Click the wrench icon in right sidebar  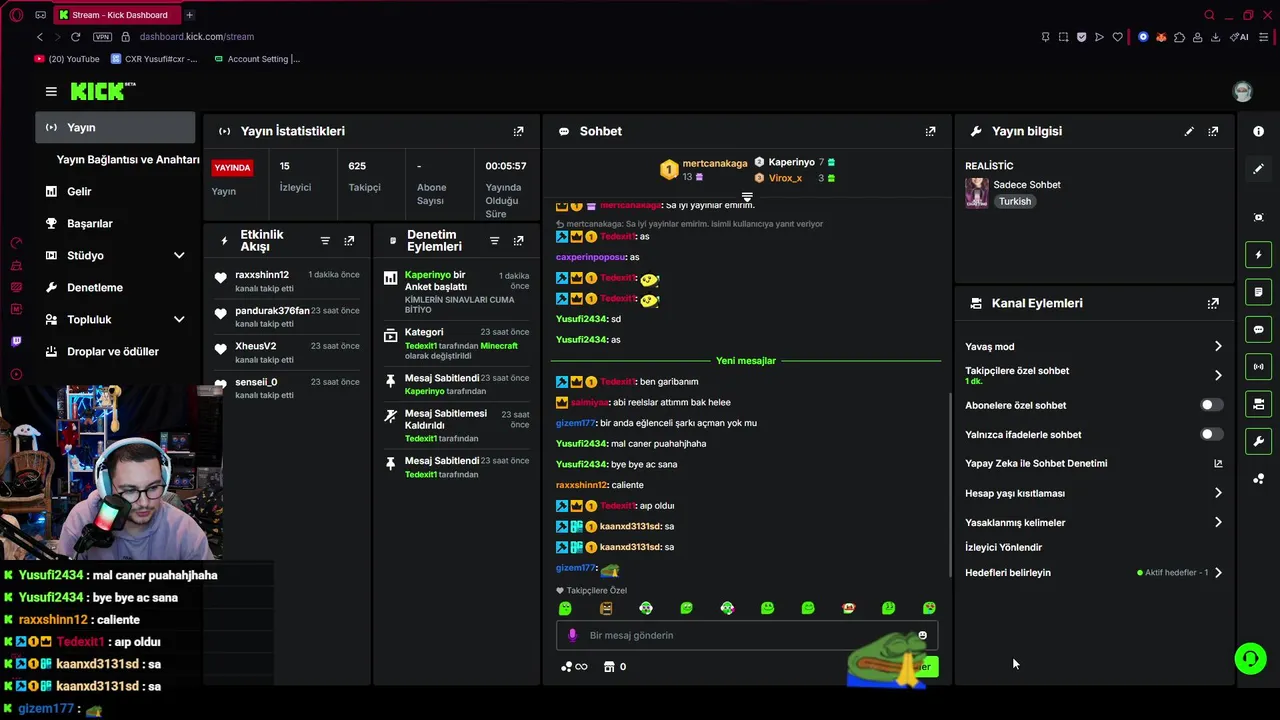pyautogui.click(x=1258, y=441)
